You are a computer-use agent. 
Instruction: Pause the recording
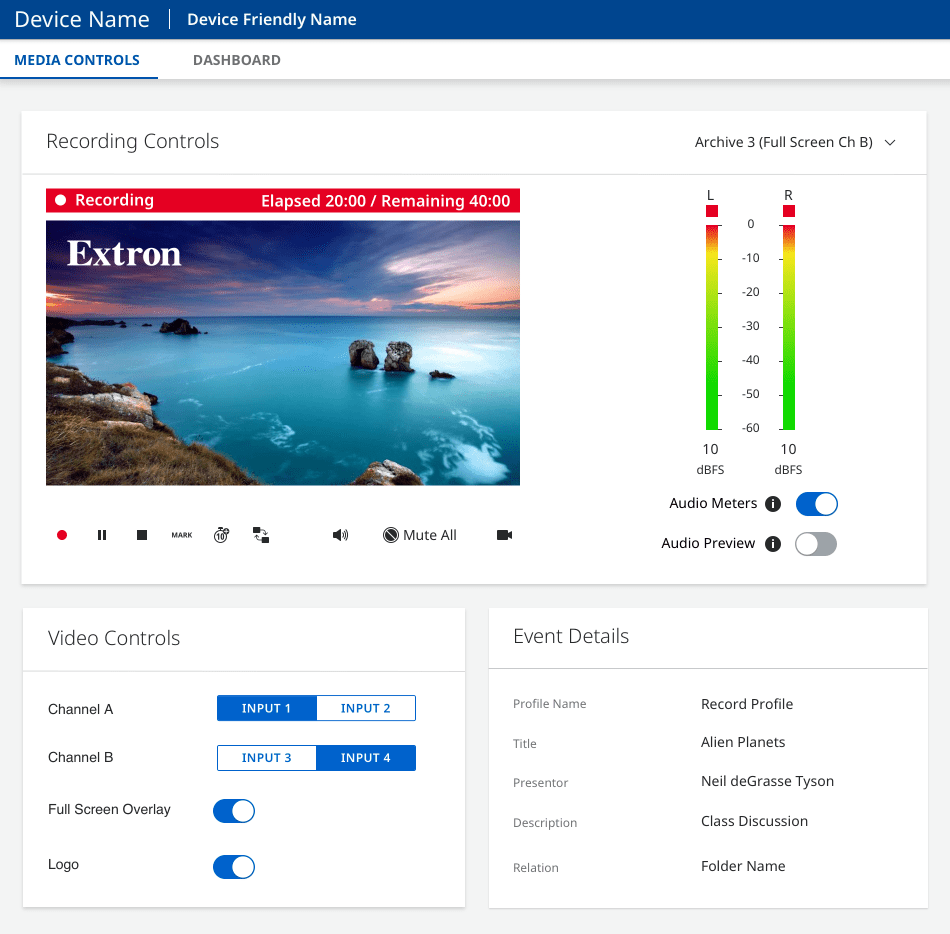click(102, 535)
